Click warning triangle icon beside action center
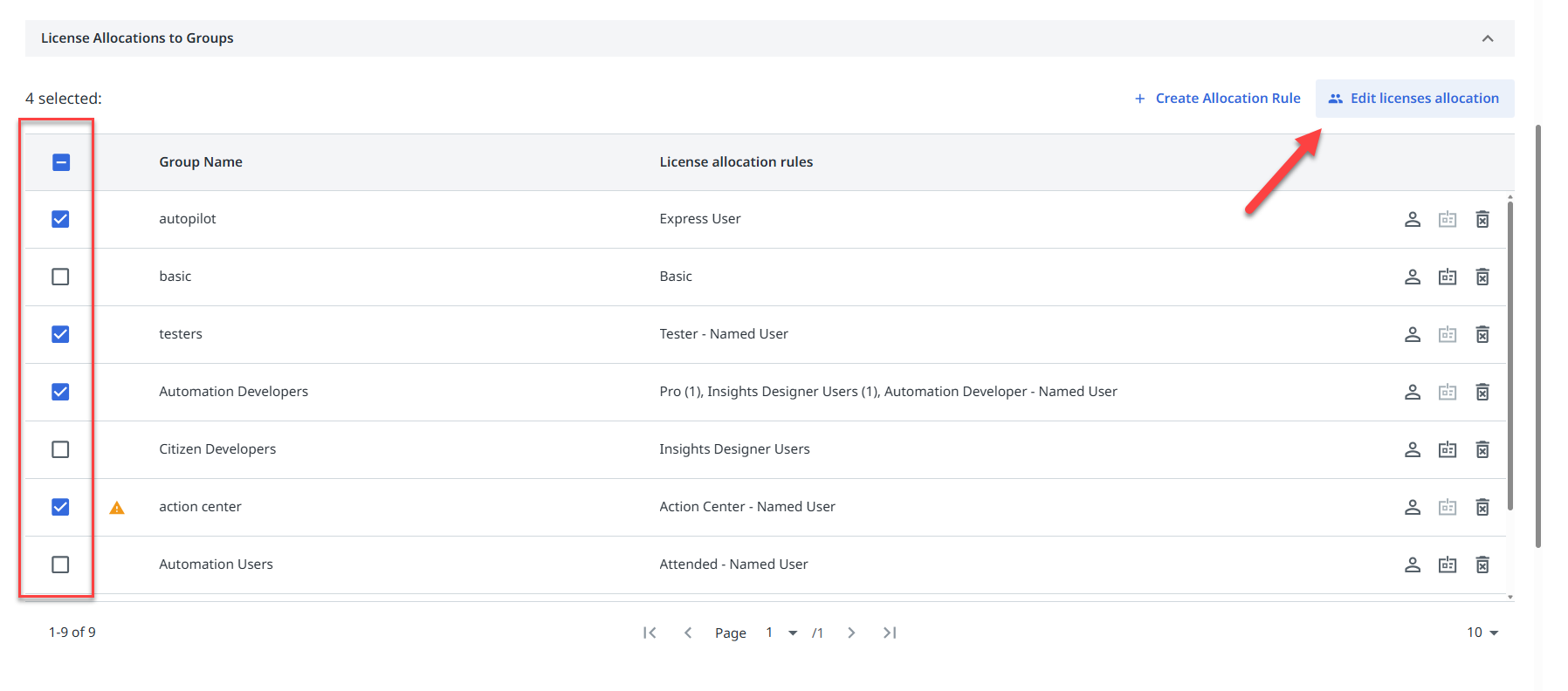1568x691 pixels. pyautogui.click(x=117, y=508)
